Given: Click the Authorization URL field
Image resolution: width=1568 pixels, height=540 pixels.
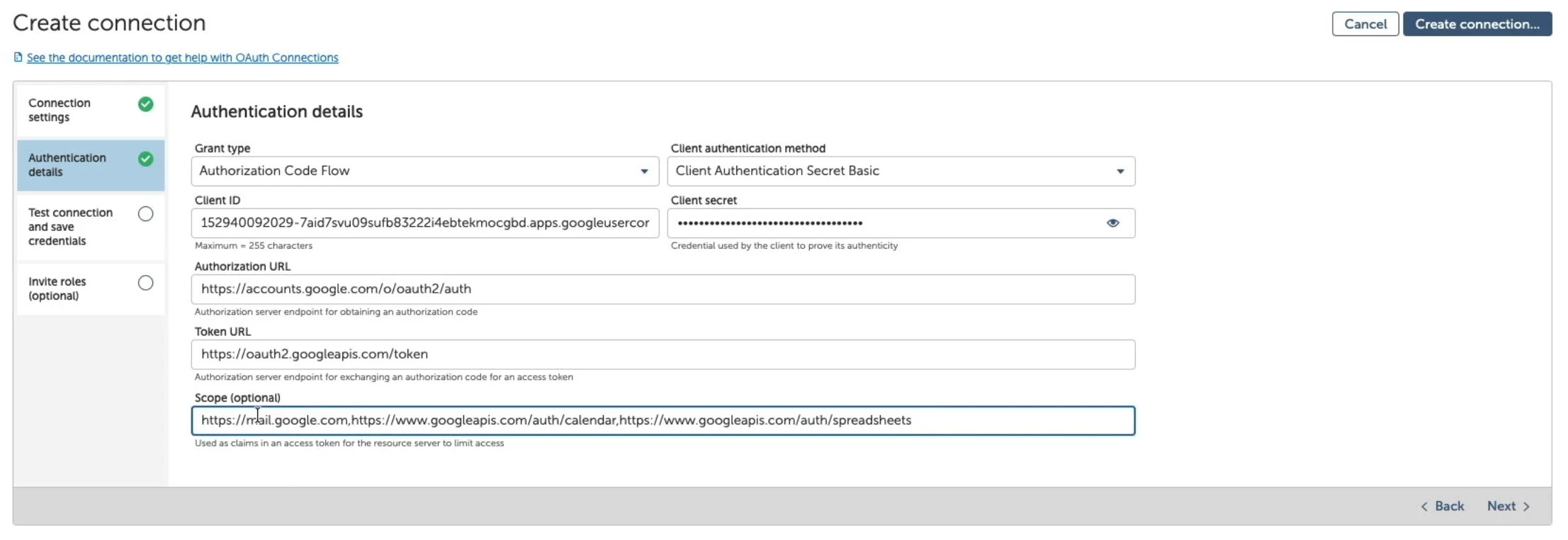Looking at the screenshot, I should coord(662,289).
